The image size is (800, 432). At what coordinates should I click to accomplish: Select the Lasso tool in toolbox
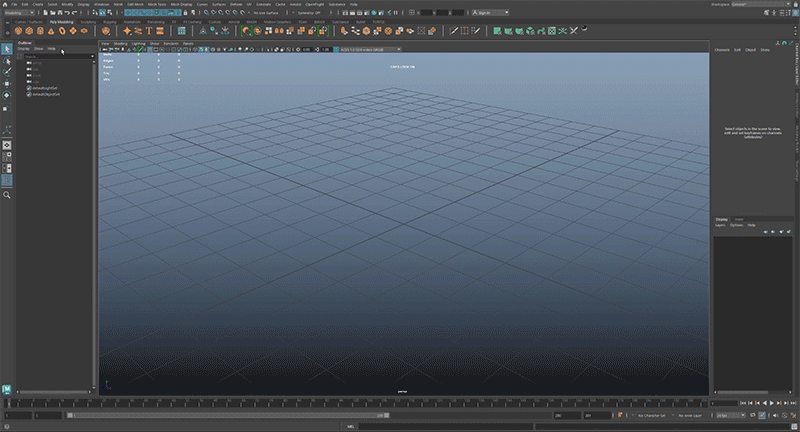pyautogui.click(x=7, y=61)
